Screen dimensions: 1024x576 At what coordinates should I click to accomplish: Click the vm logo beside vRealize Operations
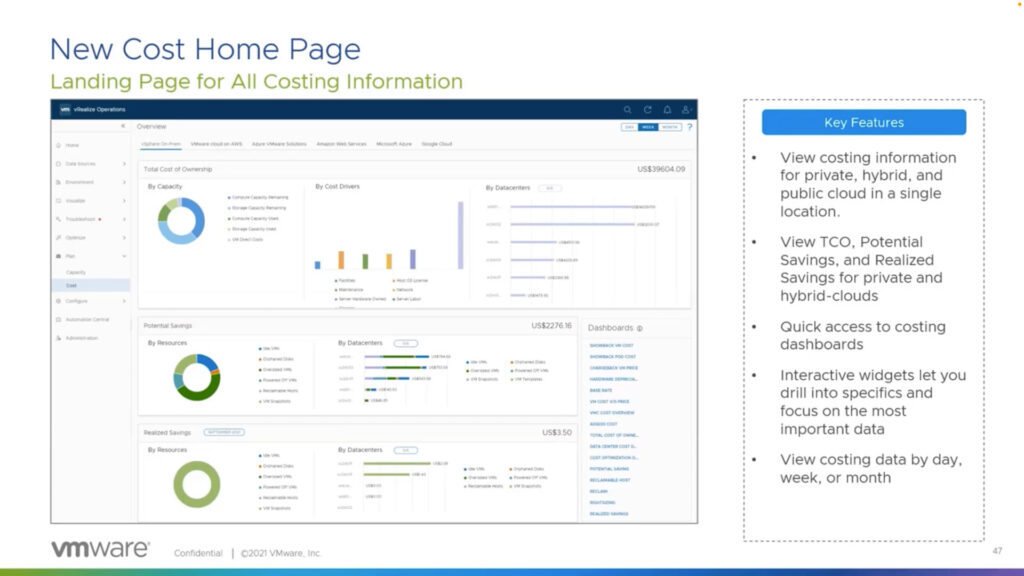click(65, 110)
